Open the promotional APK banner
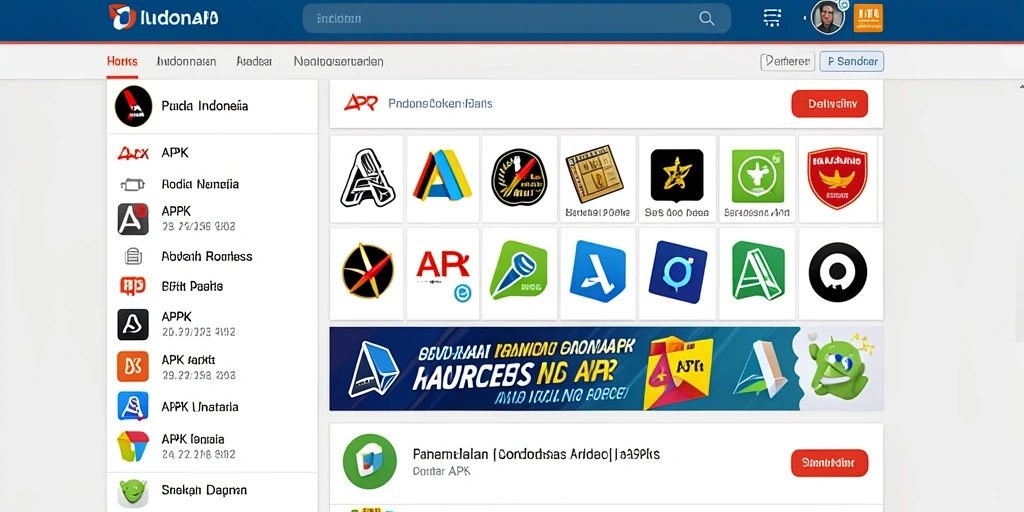Screen dimensions: 1024x512 pyautogui.click(x=606, y=369)
